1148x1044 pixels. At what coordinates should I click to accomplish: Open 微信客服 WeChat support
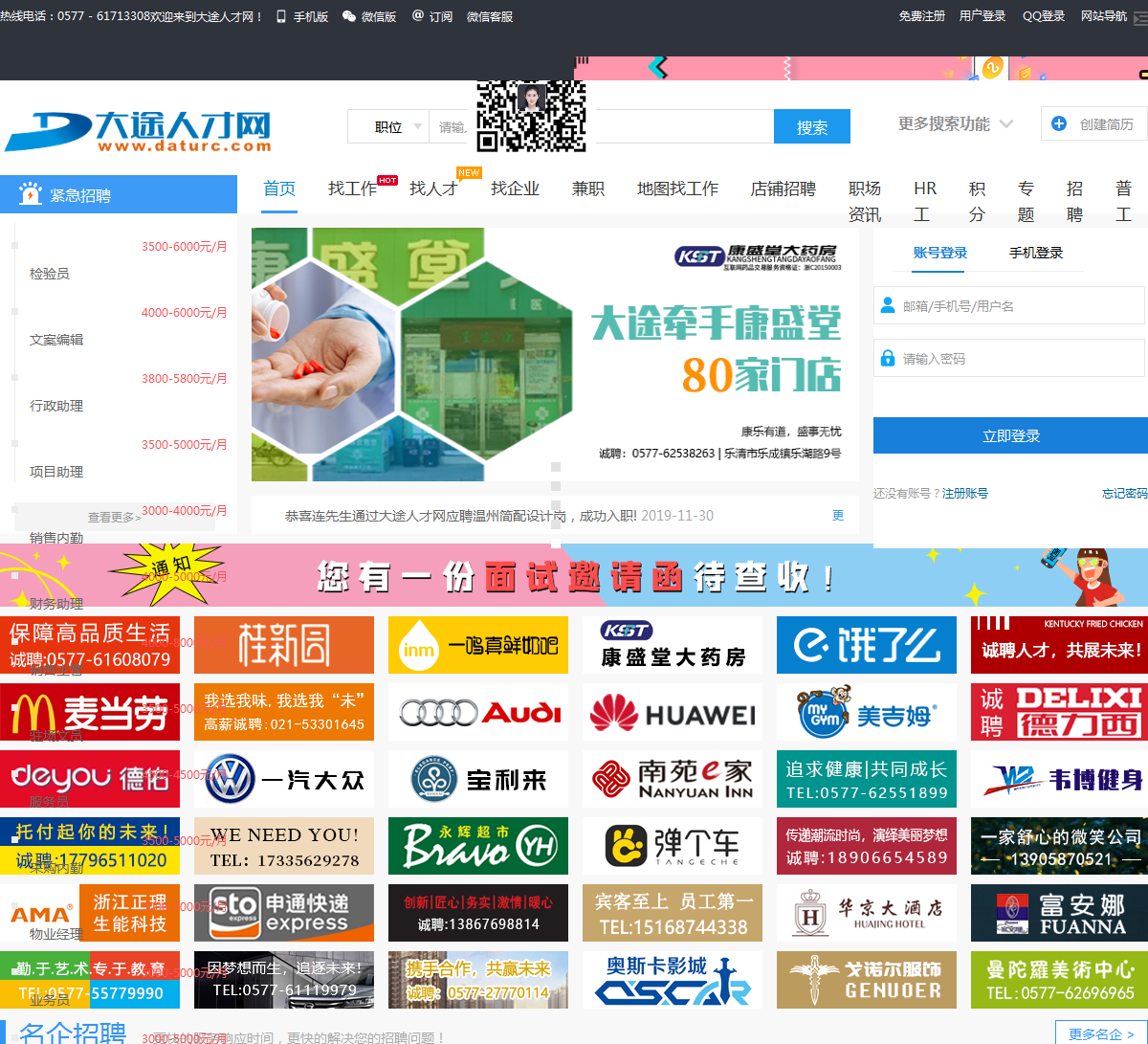tap(490, 16)
